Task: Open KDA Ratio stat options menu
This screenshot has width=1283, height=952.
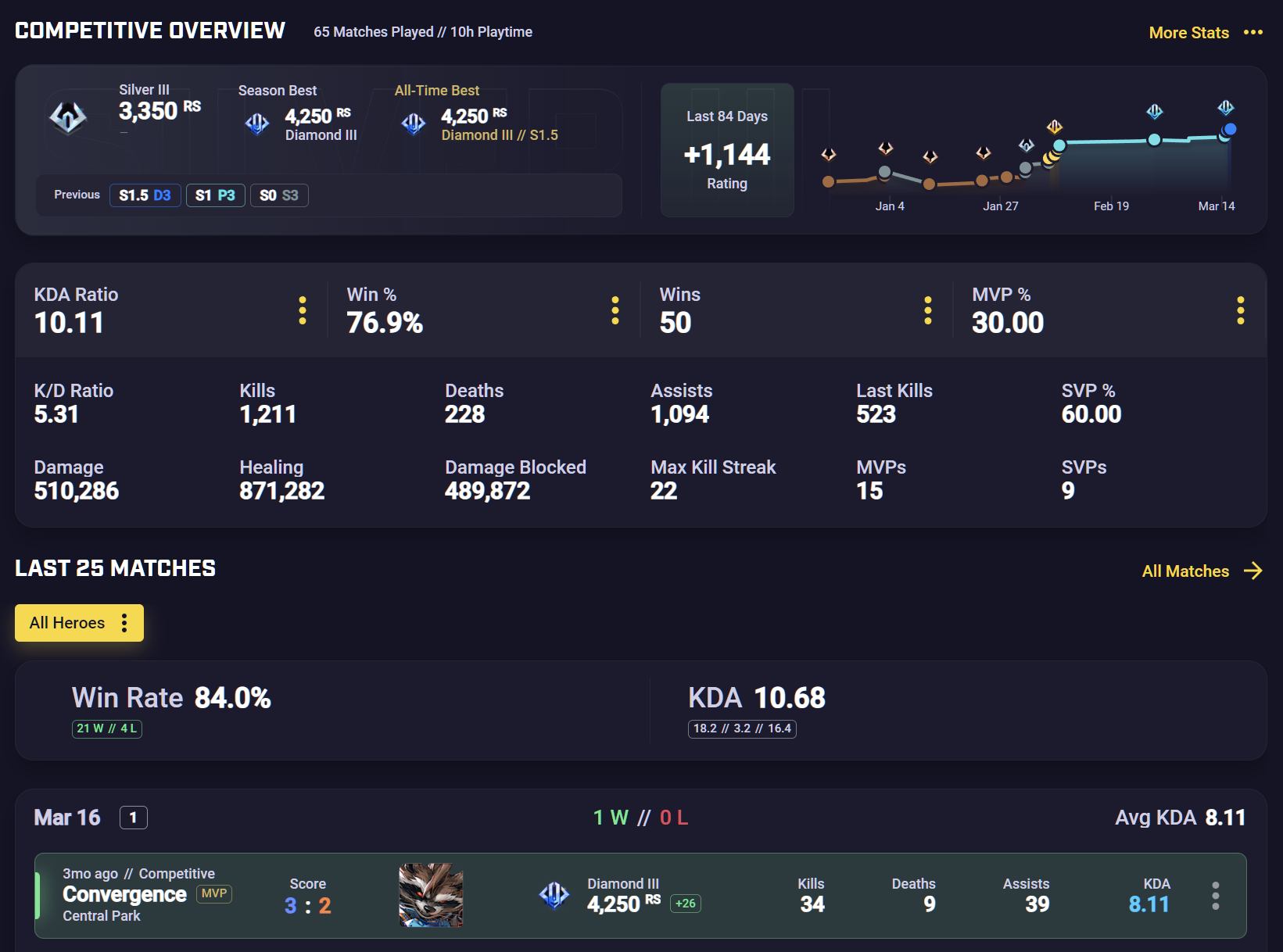Action: (303, 310)
